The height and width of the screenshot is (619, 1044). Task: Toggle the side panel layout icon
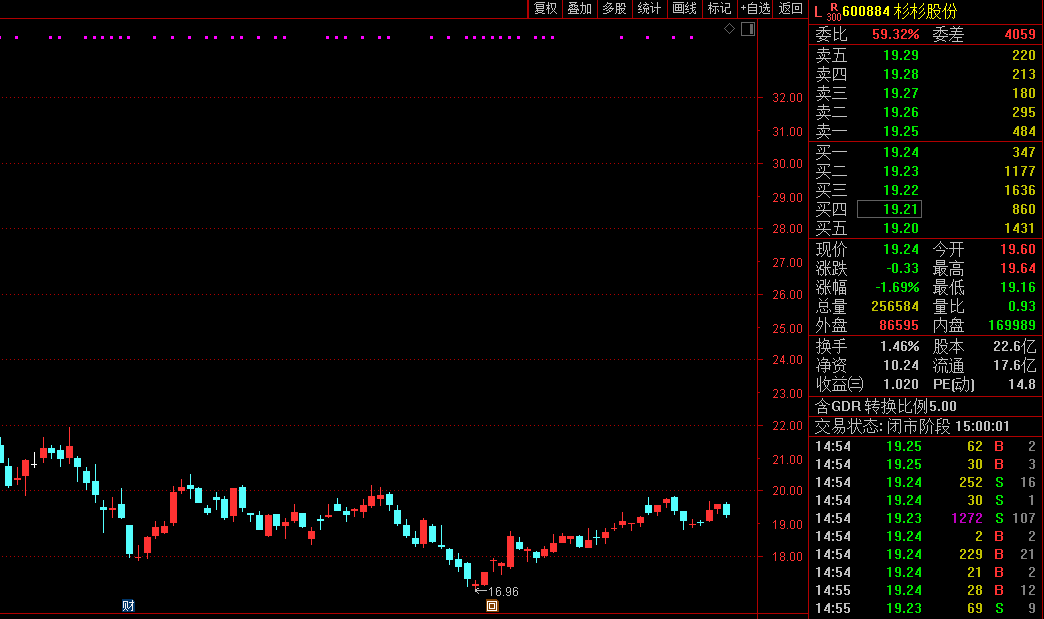point(748,29)
